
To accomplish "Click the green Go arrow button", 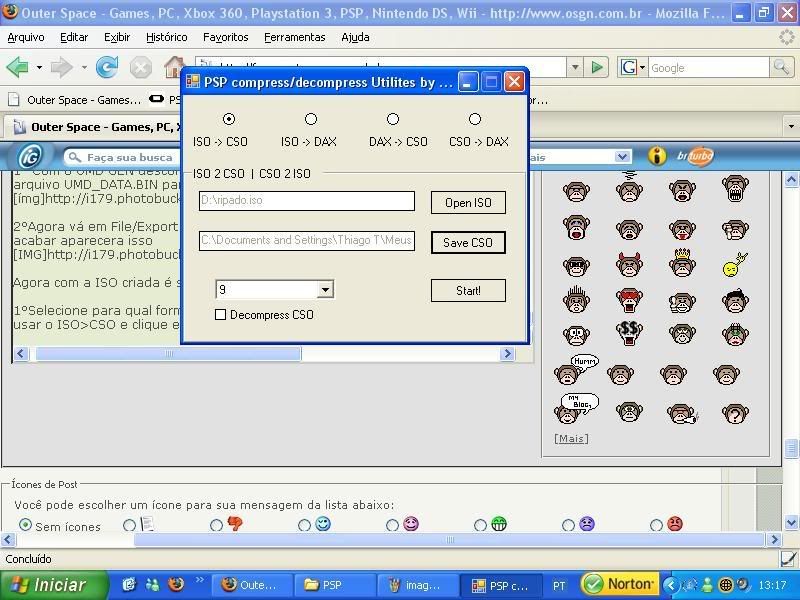I will click(596, 67).
